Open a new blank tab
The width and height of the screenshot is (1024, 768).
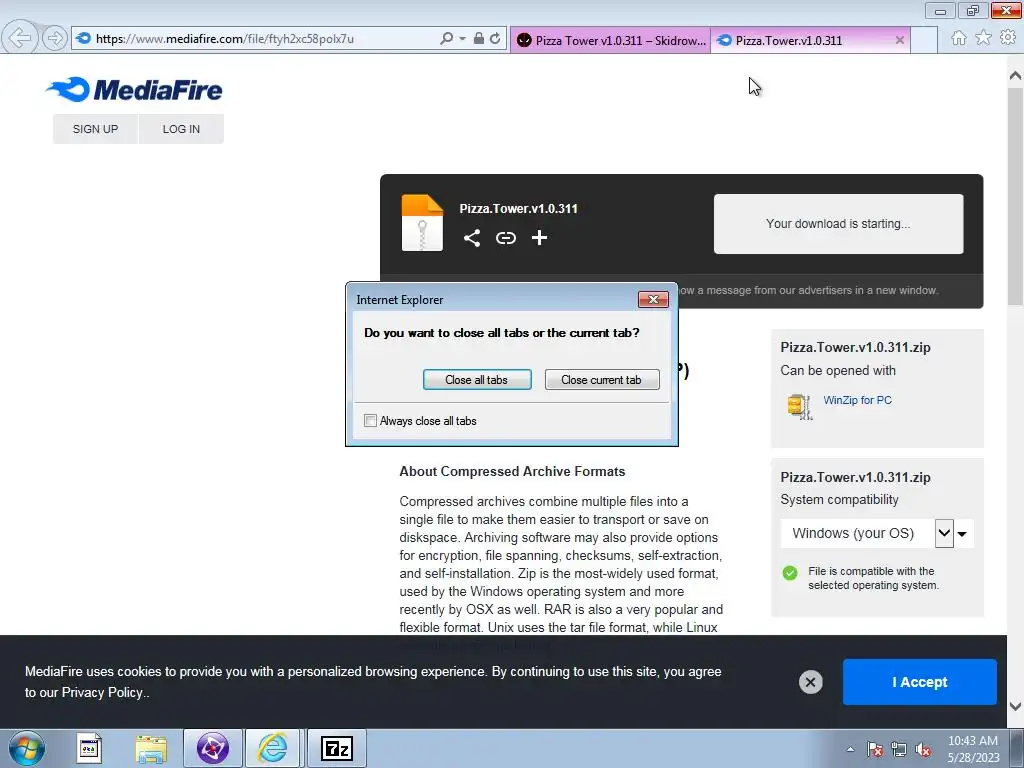[x=923, y=40]
